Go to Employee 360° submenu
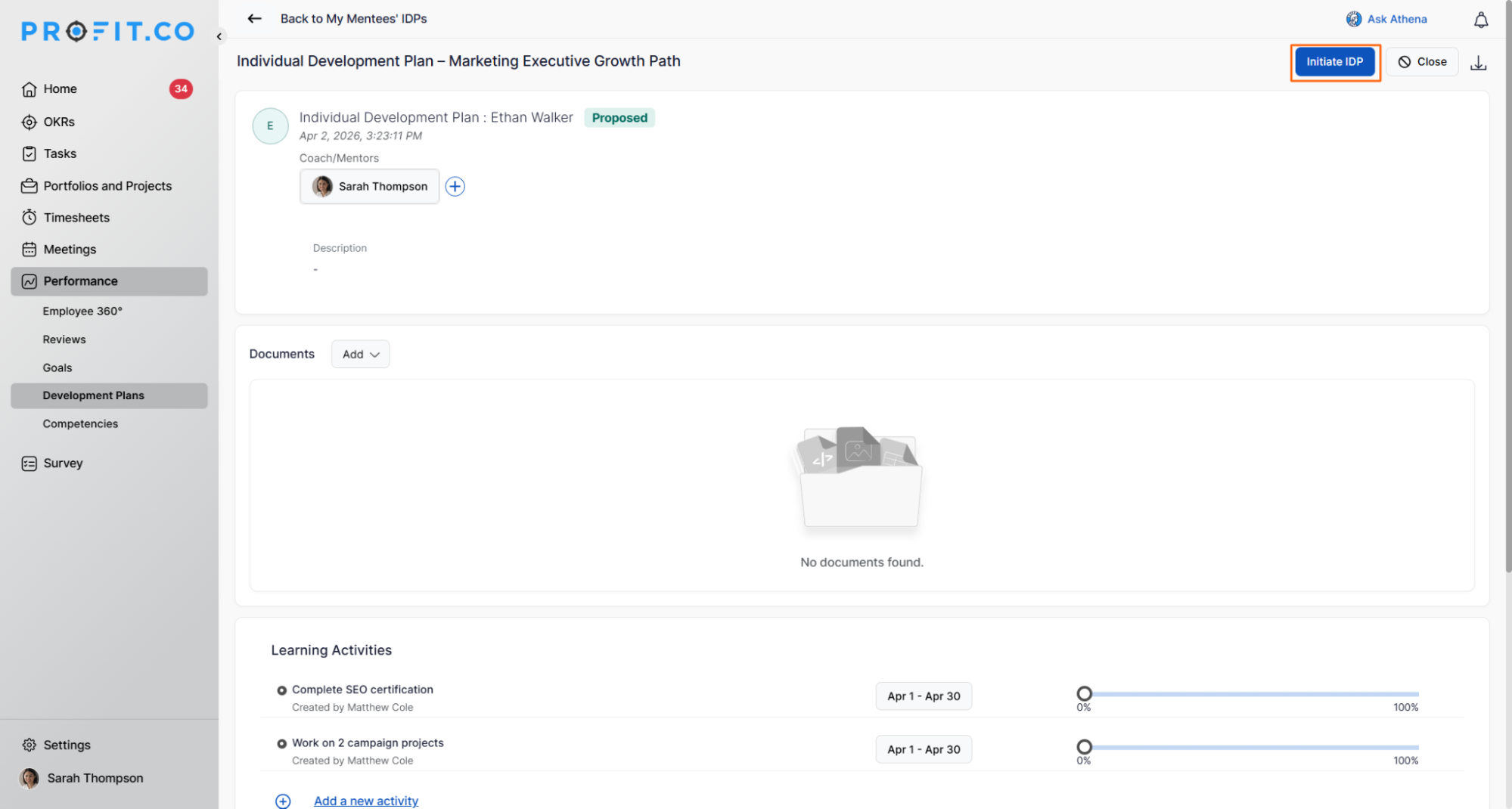1512x809 pixels. [x=82, y=312]
